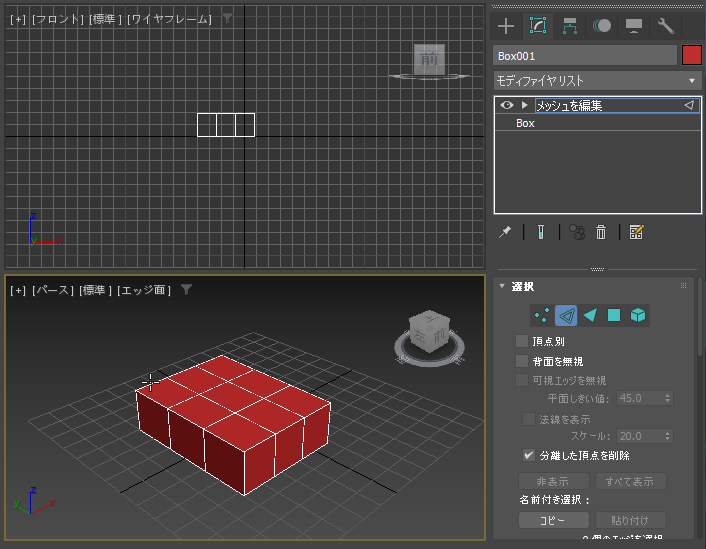
Task: Click the 平面しきい値 spinner arrows
Action: 668,399
